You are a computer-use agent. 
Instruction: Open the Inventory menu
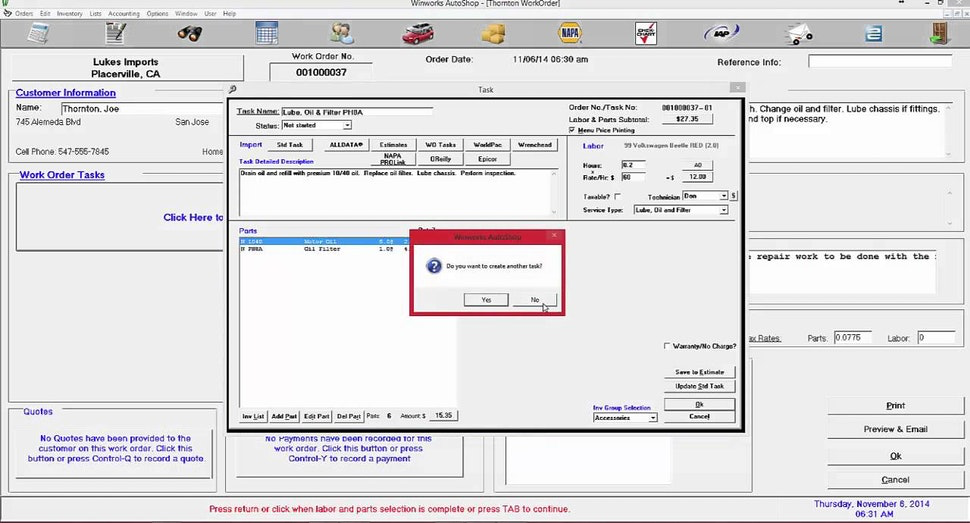pyautogui.click(x=69, y=14)
